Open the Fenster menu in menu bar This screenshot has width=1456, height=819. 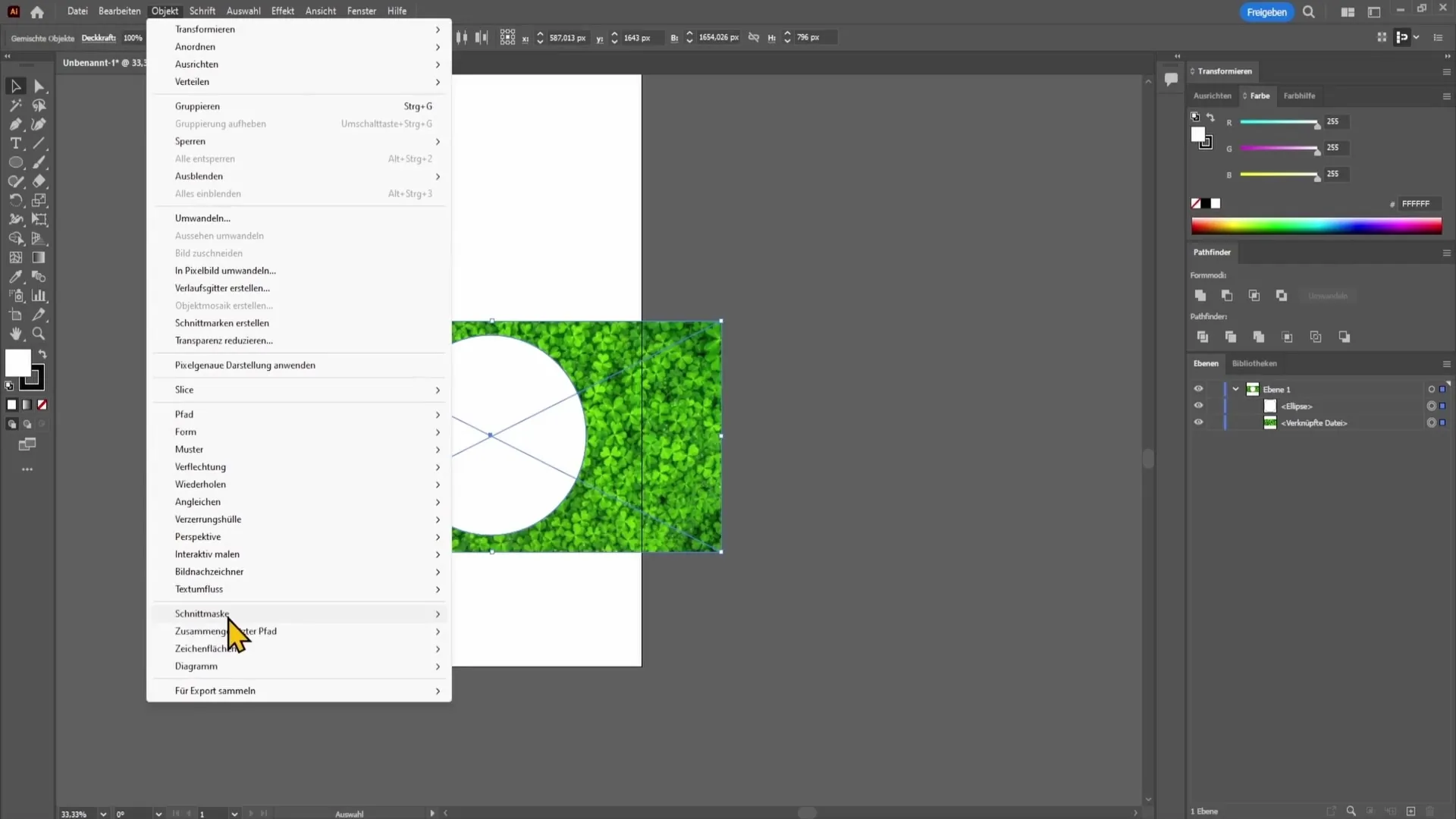click(362, 11)
